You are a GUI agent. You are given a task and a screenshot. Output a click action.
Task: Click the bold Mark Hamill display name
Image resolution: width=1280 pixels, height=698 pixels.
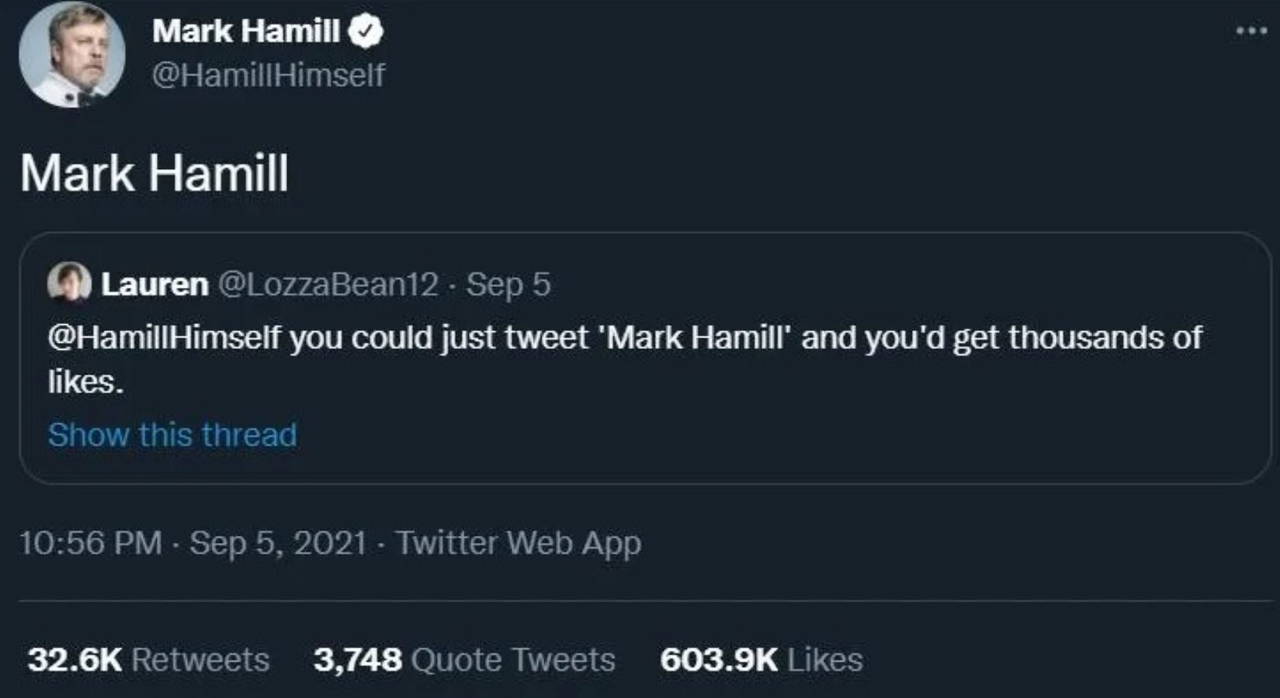(246, 32)
